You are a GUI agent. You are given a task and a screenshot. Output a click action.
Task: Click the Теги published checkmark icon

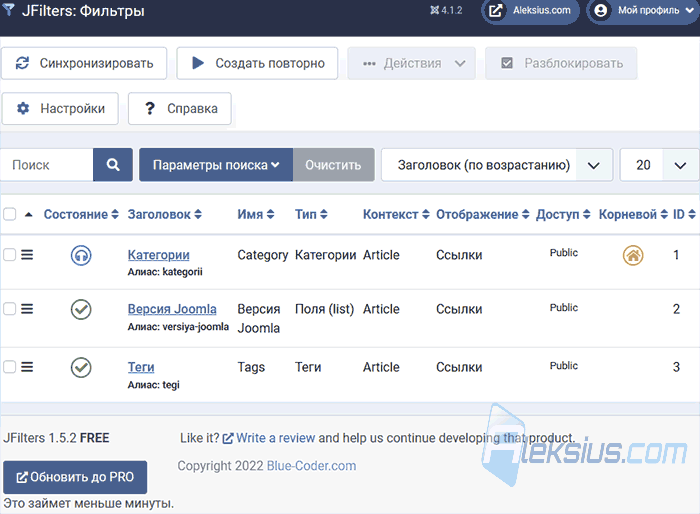pos(81,368)
